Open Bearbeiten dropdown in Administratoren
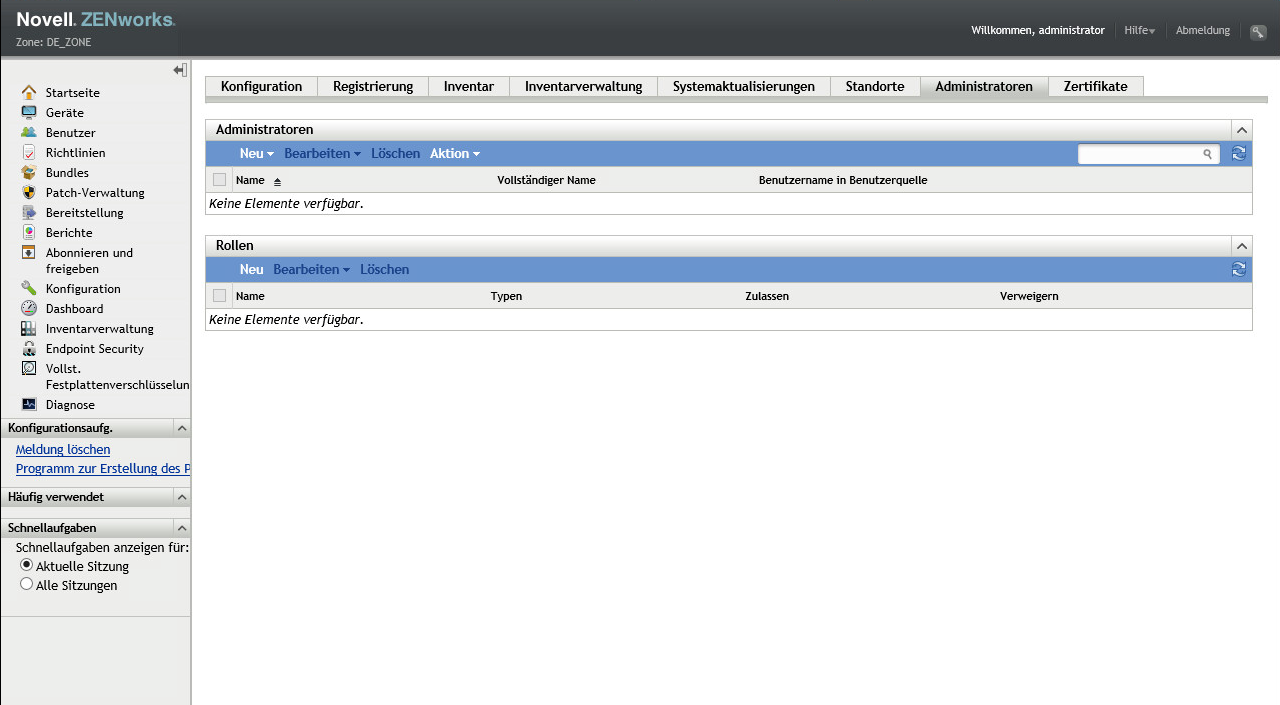The width and height of the screenshot is (1280, 705). click(322, 153)
